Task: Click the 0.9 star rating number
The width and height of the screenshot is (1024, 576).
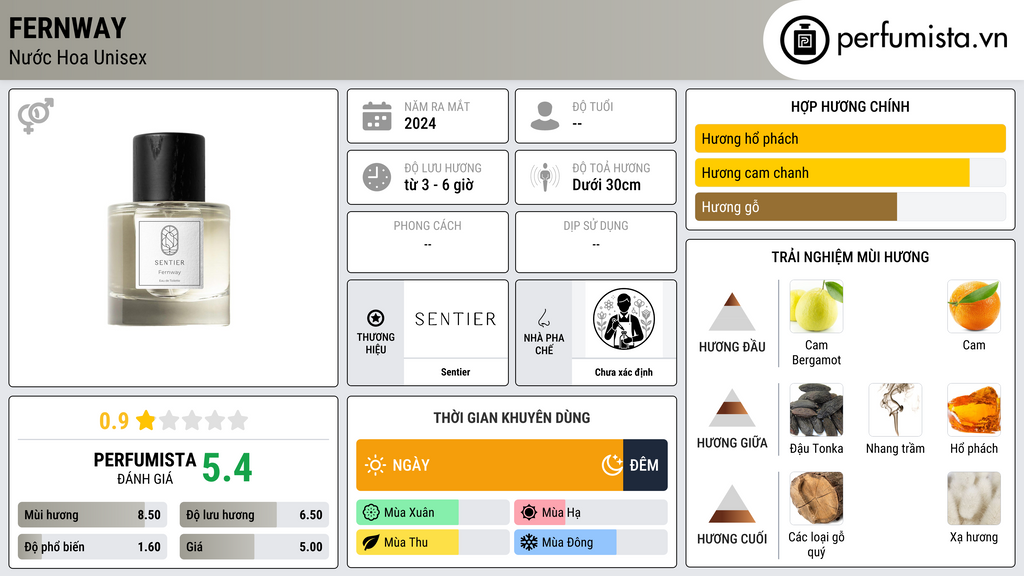Action: coord(114,421)
